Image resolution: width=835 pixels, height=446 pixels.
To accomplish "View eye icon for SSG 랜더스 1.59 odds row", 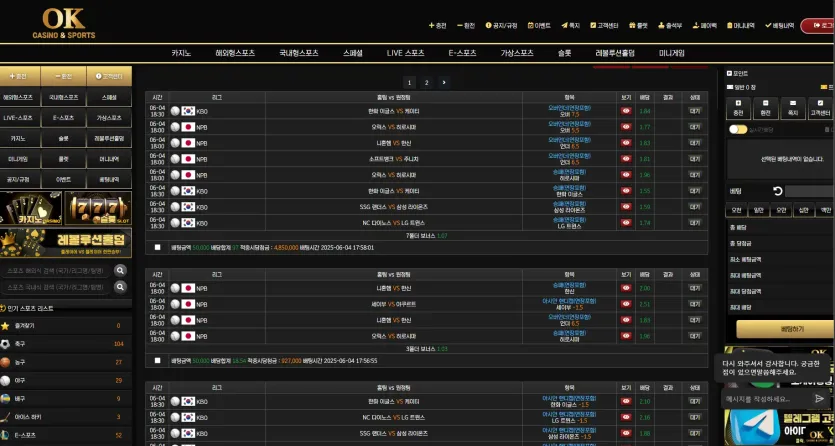I will 626,207.
